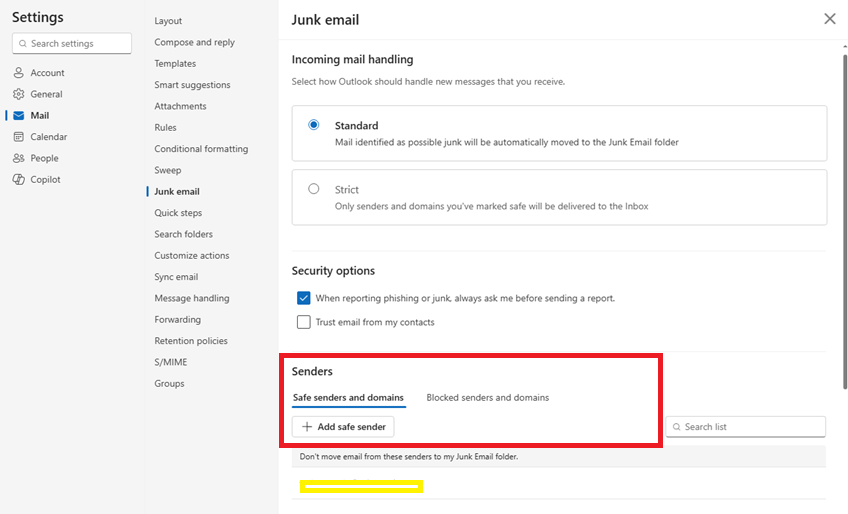The image size is (848, 514).
Task: Click the magnifier icon in Search list
Action: coord(677,427)
